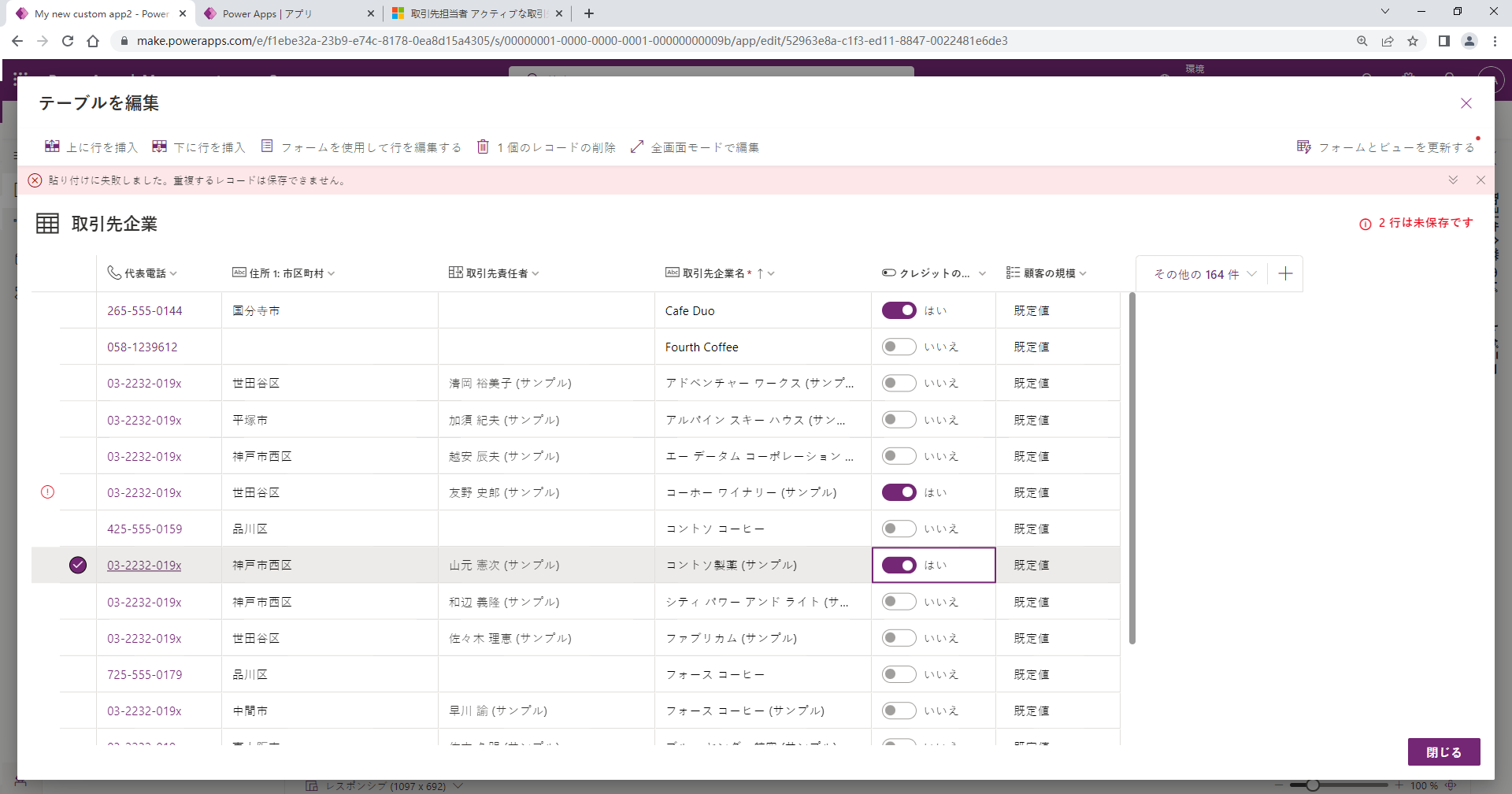The width and height of the screenshot is (1512, 794).
Task: Expand the error banner details chevron
Action: click(x=1453, y=180)
